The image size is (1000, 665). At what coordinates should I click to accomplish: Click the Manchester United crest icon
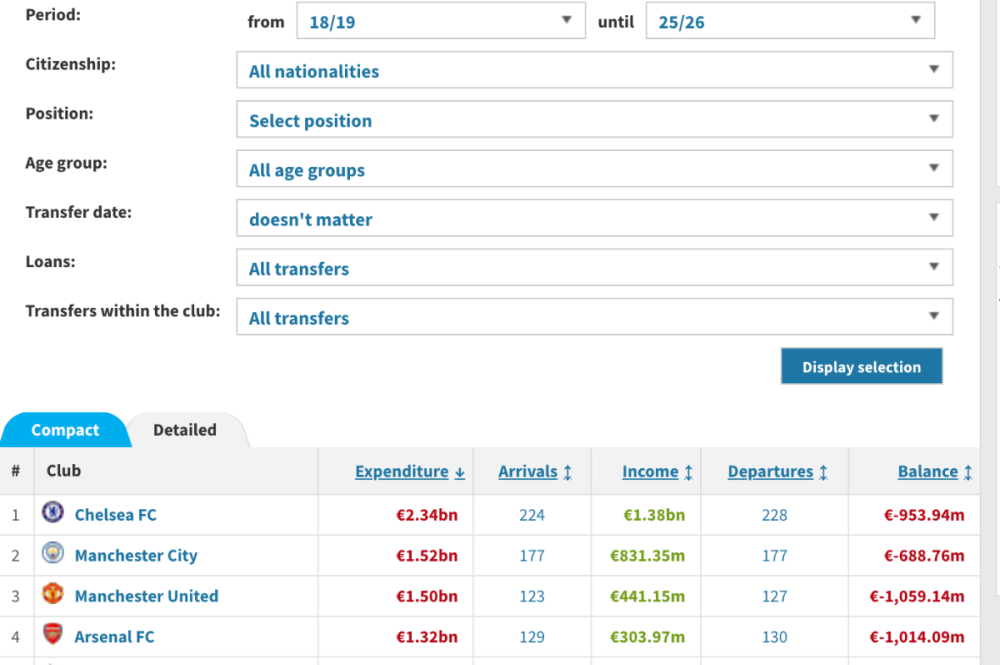click(x=53, y=595)
